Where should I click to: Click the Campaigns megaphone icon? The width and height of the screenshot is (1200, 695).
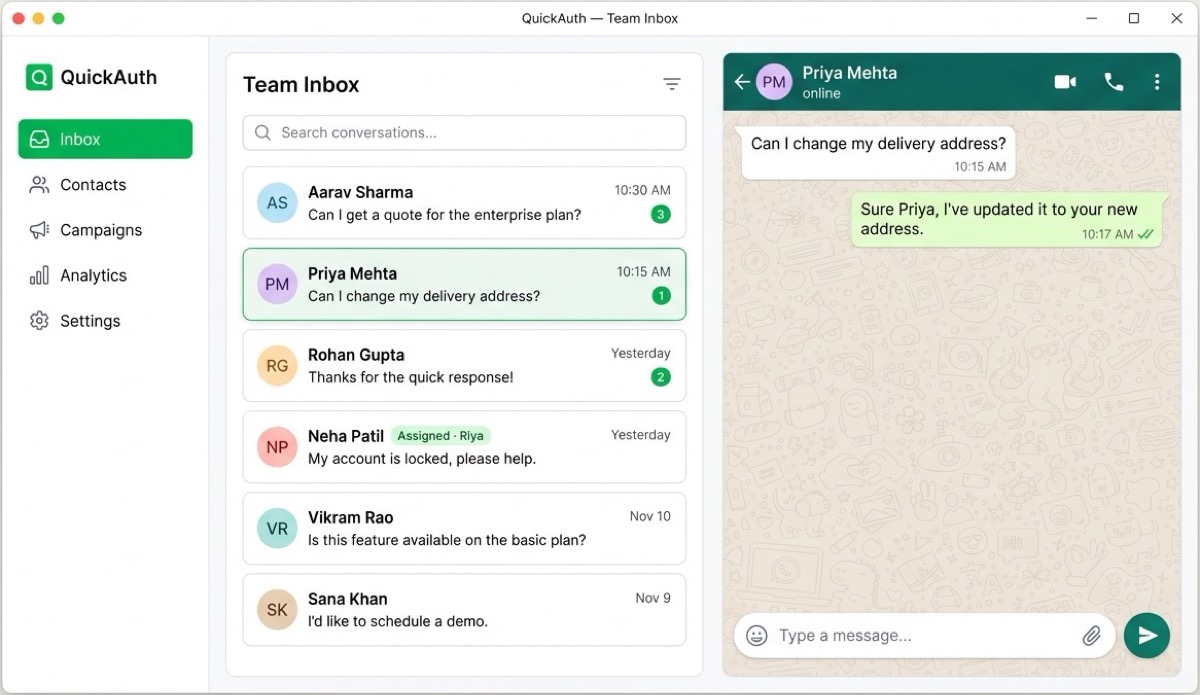pos(39,230)
